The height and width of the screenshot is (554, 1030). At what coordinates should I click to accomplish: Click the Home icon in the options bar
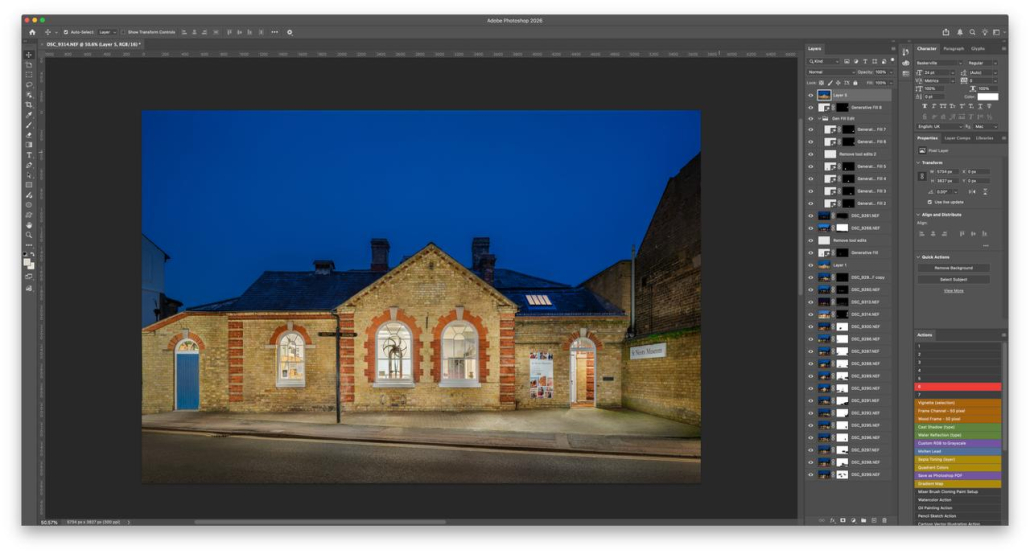[x=32, y=32]
